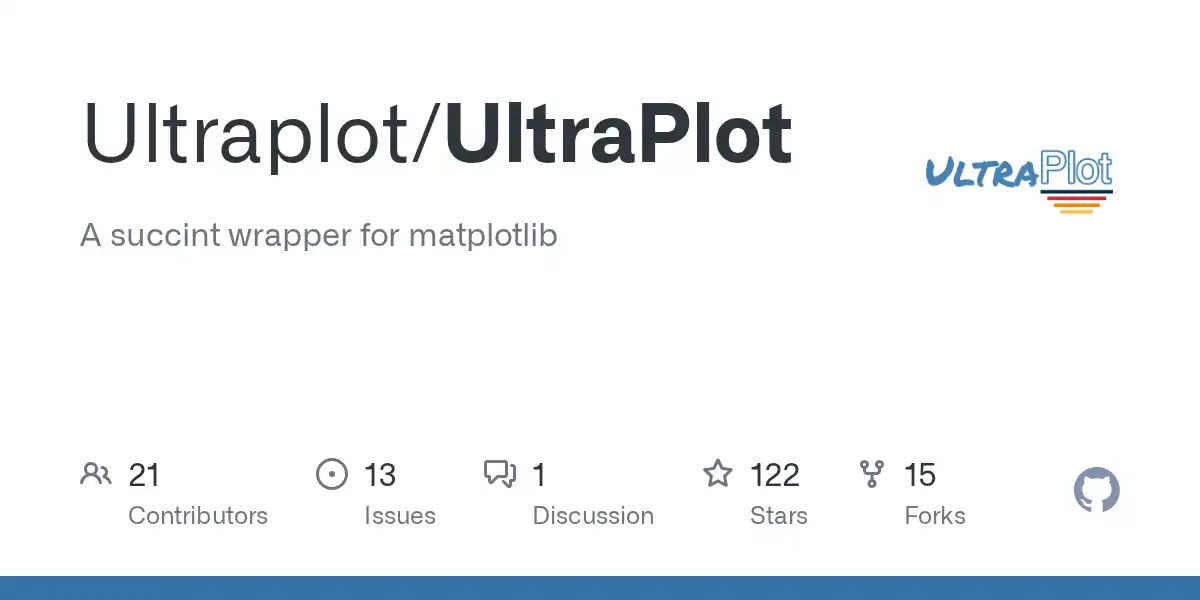The image size is (1200, 600).
Task: Click the Discussion label
Action: (593, 516)
